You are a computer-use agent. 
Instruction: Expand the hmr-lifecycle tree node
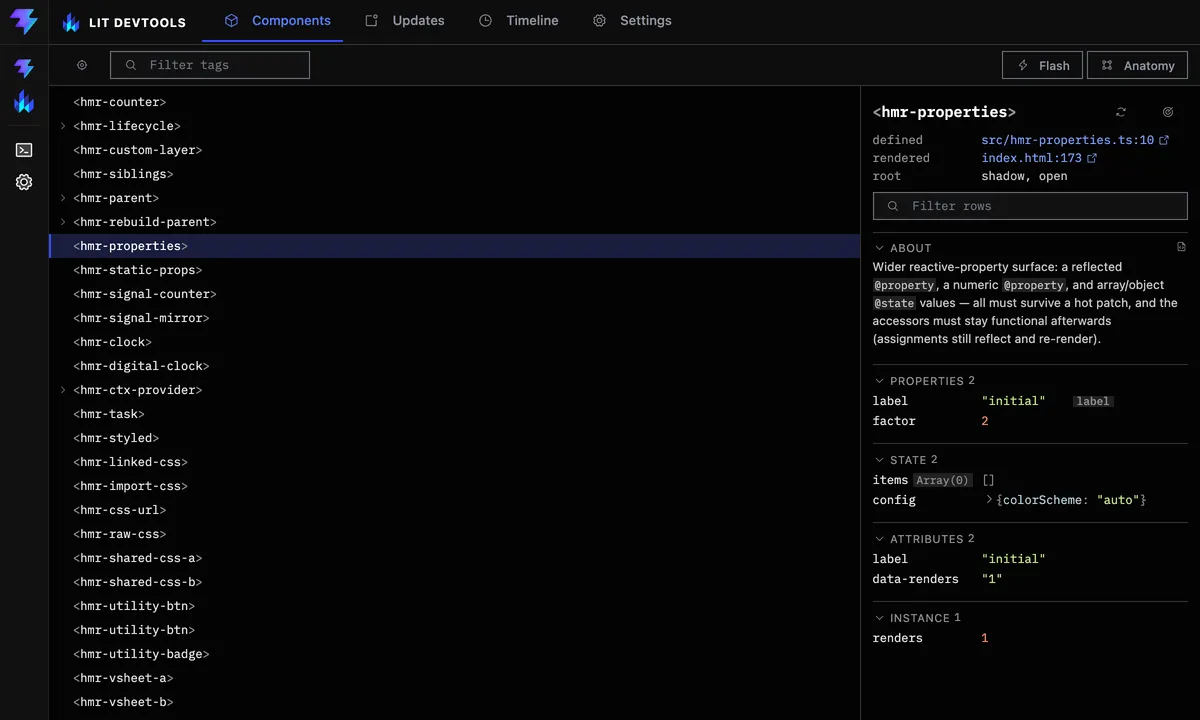[x=63, y=126]
